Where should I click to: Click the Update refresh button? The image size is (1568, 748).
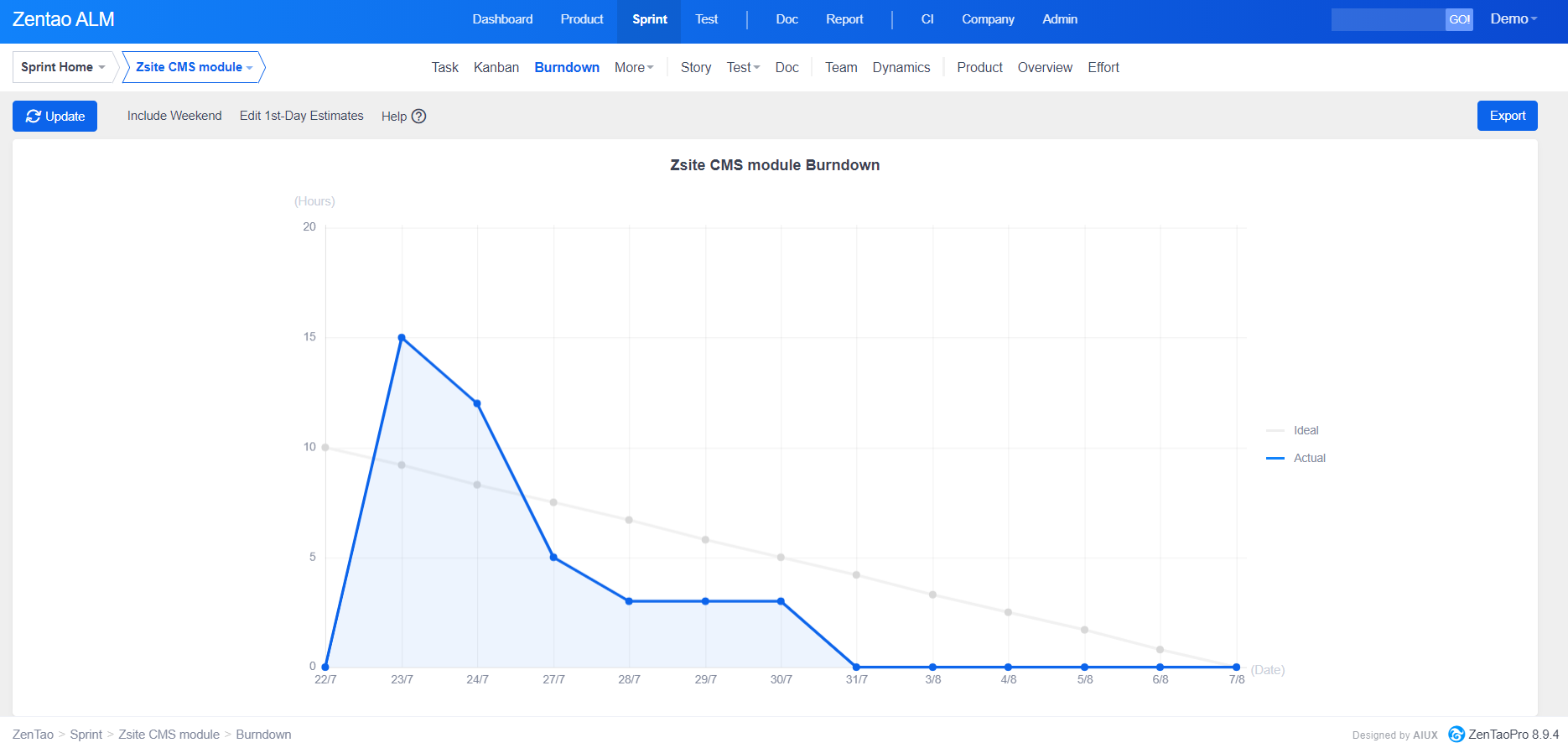coord(55,117)
